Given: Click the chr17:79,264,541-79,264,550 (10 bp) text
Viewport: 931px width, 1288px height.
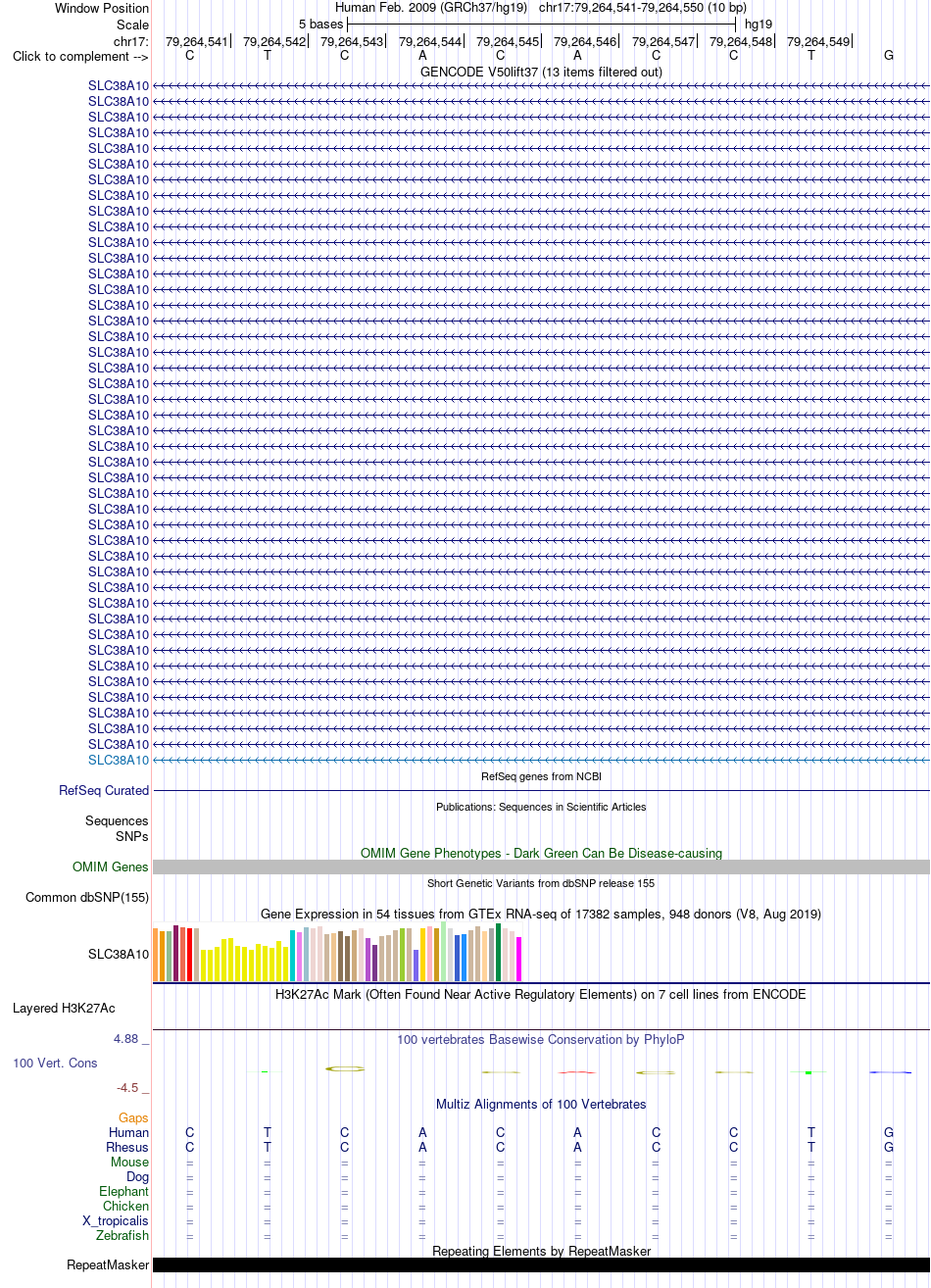Looking at the screenshot, I should [642, 8].
